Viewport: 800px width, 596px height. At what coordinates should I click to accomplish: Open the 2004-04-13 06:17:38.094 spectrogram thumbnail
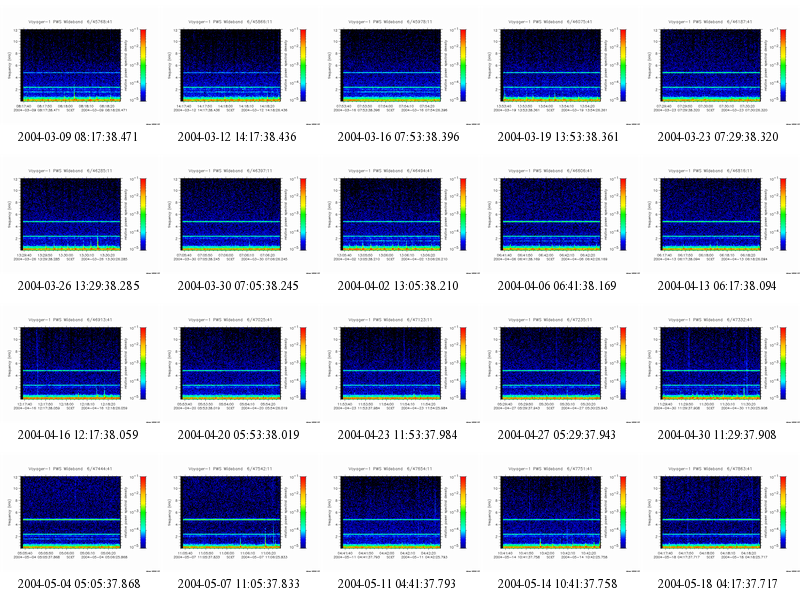pos(720,218)
